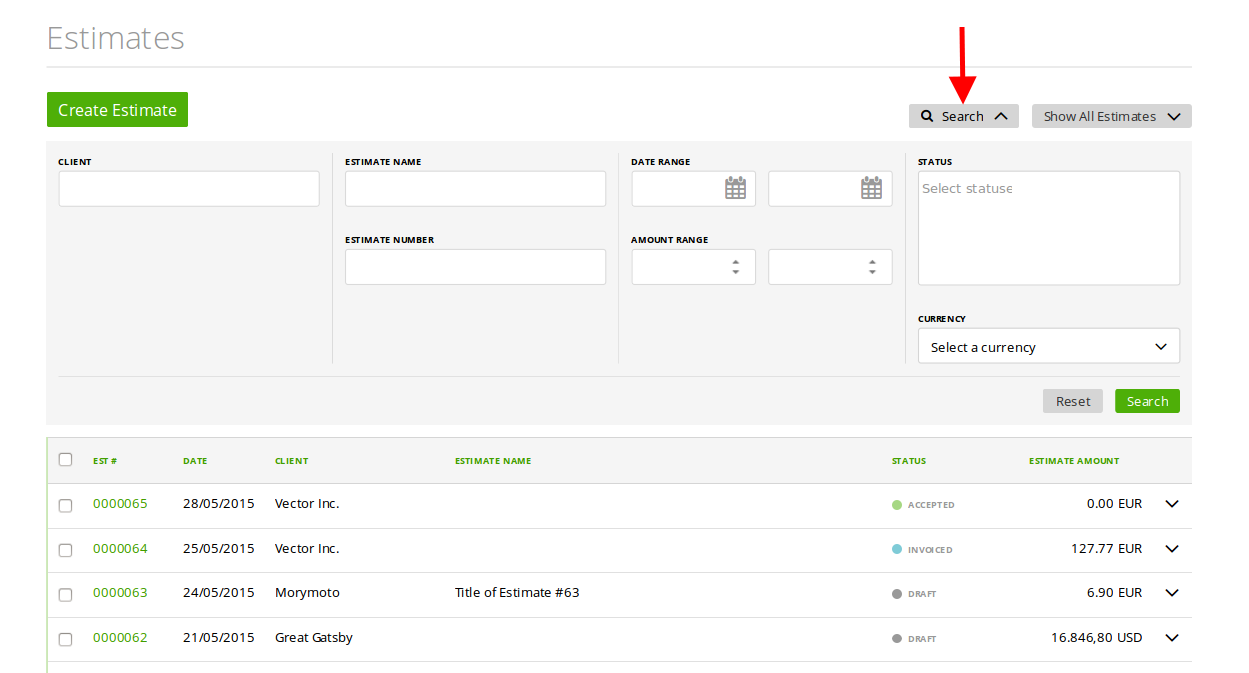Check the box for estimate 0000064
1249x673 pixels.
[66, 550]
